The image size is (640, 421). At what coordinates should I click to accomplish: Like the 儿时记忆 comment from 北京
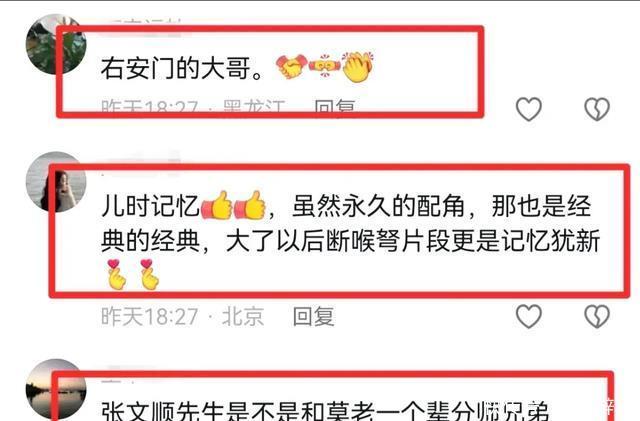(529, 316)
